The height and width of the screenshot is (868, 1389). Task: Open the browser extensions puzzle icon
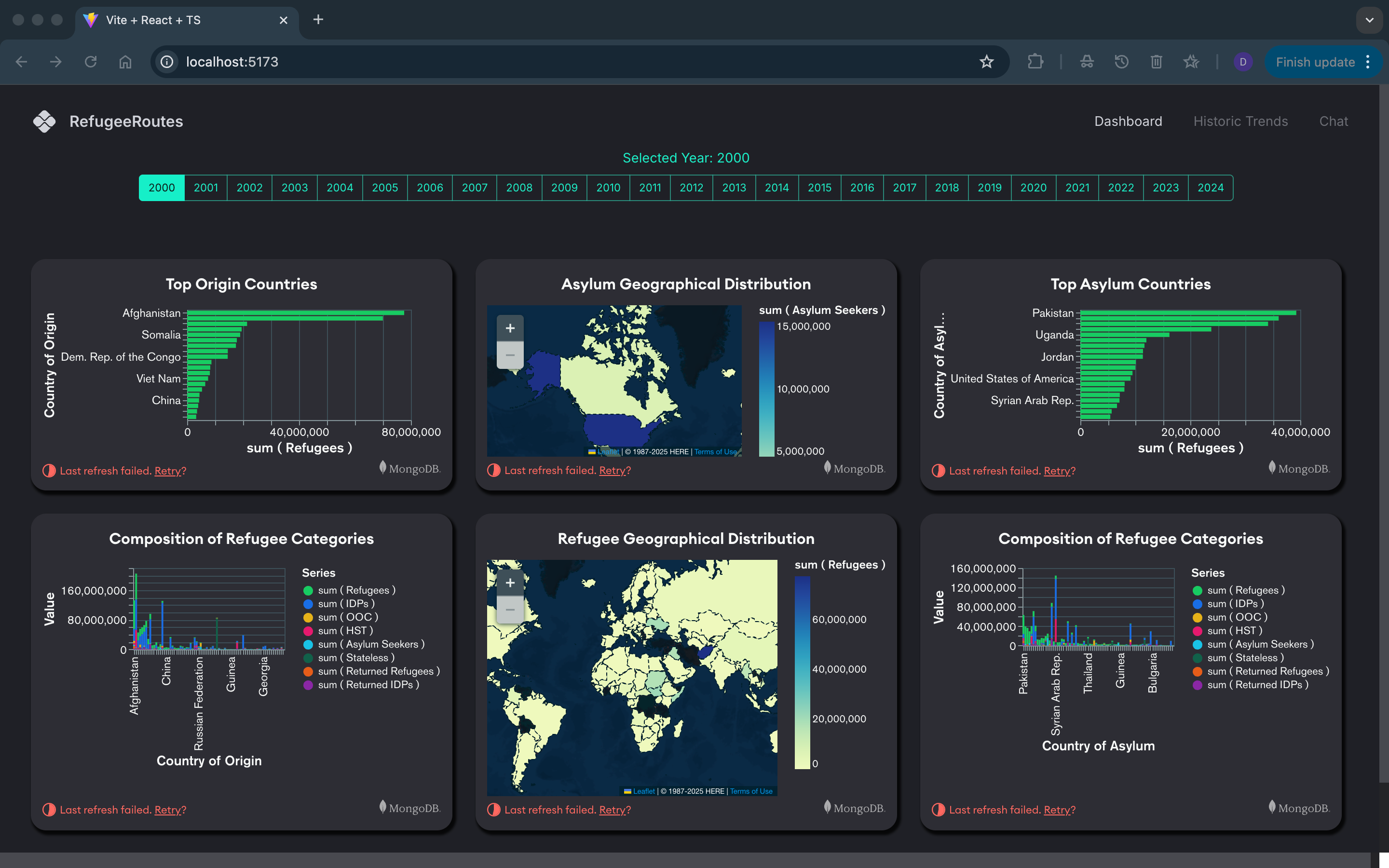coord(1035,62)
